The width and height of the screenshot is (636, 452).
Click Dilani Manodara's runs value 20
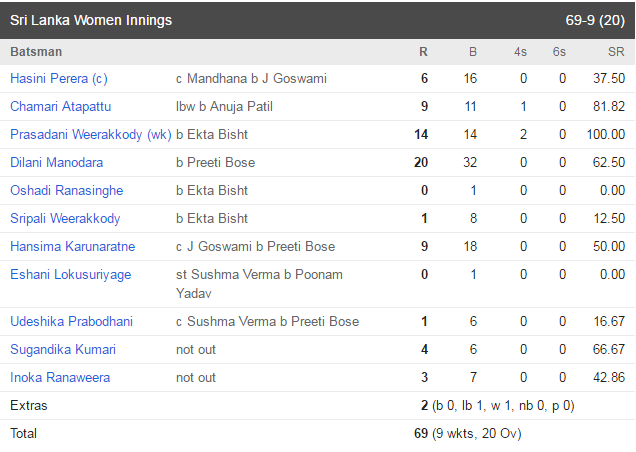(421, 163)
